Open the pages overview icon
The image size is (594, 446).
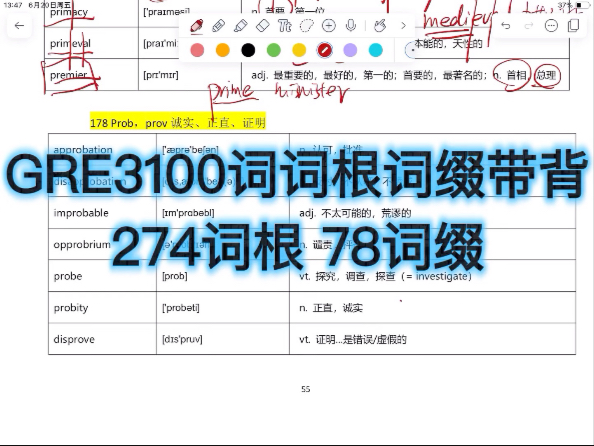pos(574,26)
